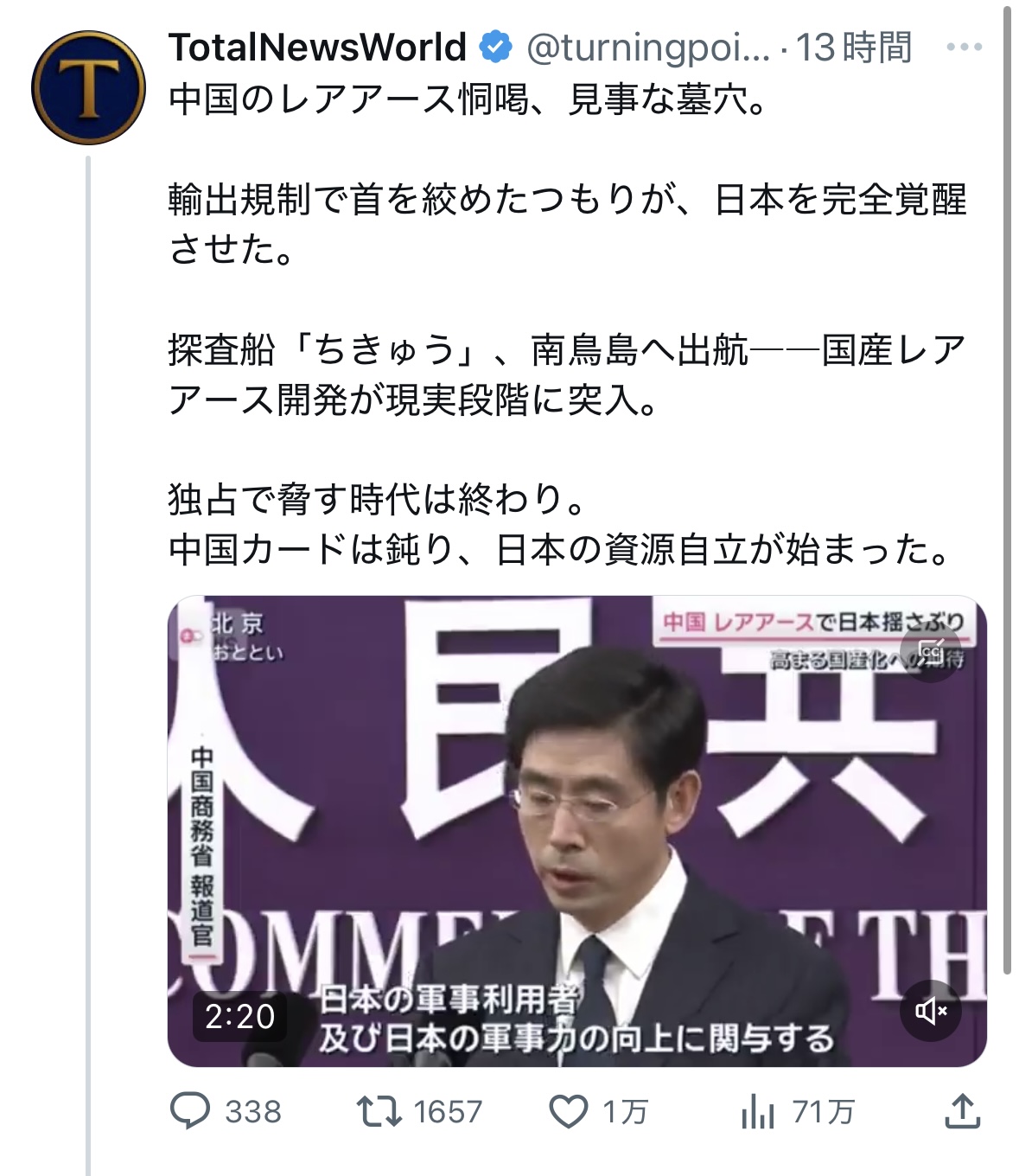Tap the share upload icon
Viewport: 1019px width, 1176px height.
coord(962,1111)
